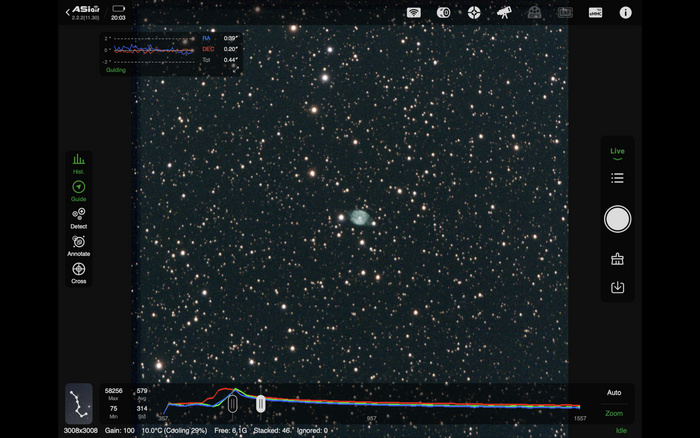Click the central teal nebula in preview
This screenshot has height=438, width=700.
360,218
